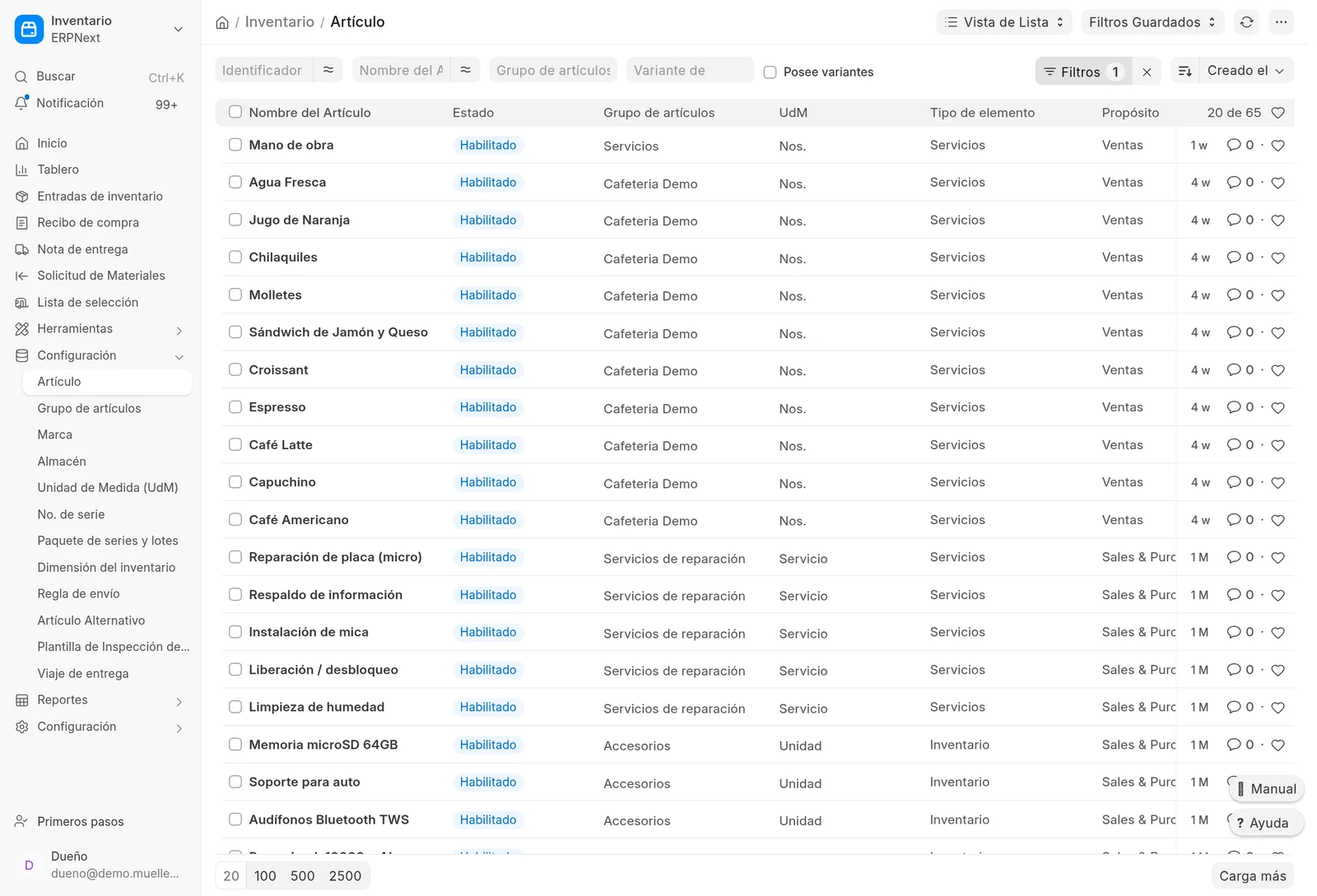Tick the Café Americano row checkbox
Screen dimensions: 1317x896
pyautogui.click(x=235, y=520)
